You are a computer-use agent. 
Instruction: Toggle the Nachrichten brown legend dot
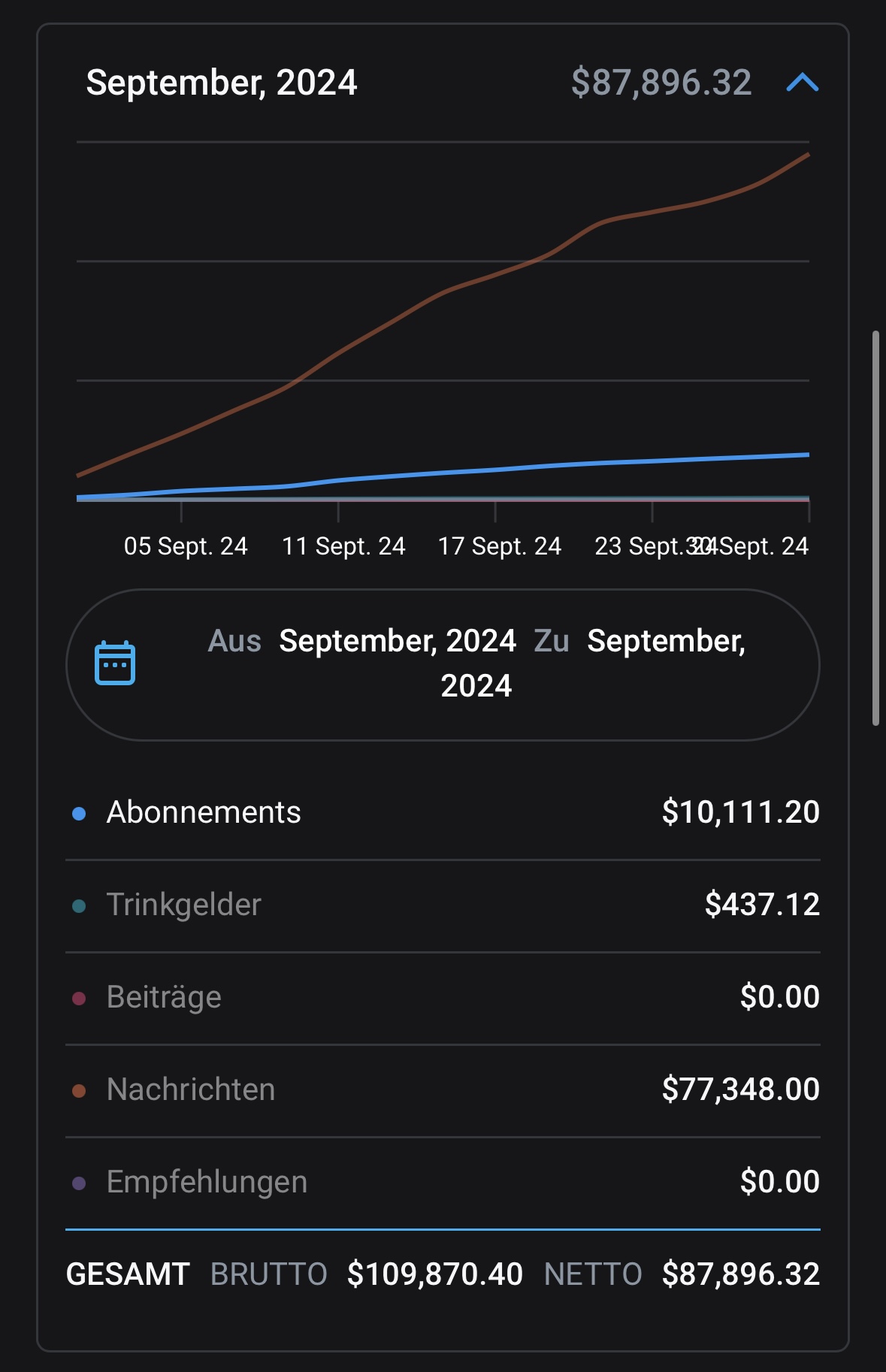click(79, 1090)
